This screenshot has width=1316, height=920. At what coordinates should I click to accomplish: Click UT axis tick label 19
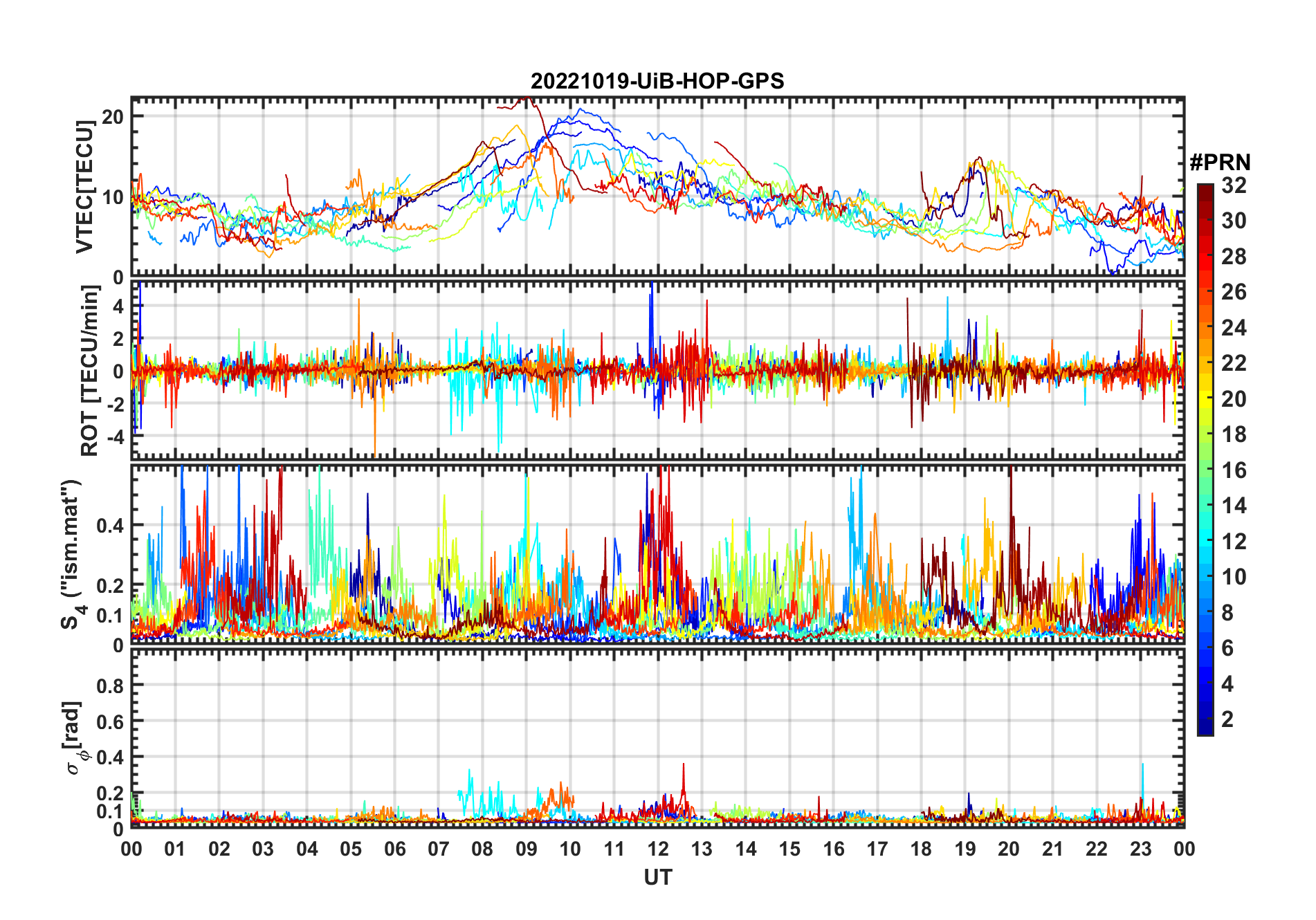click(965, 849)
